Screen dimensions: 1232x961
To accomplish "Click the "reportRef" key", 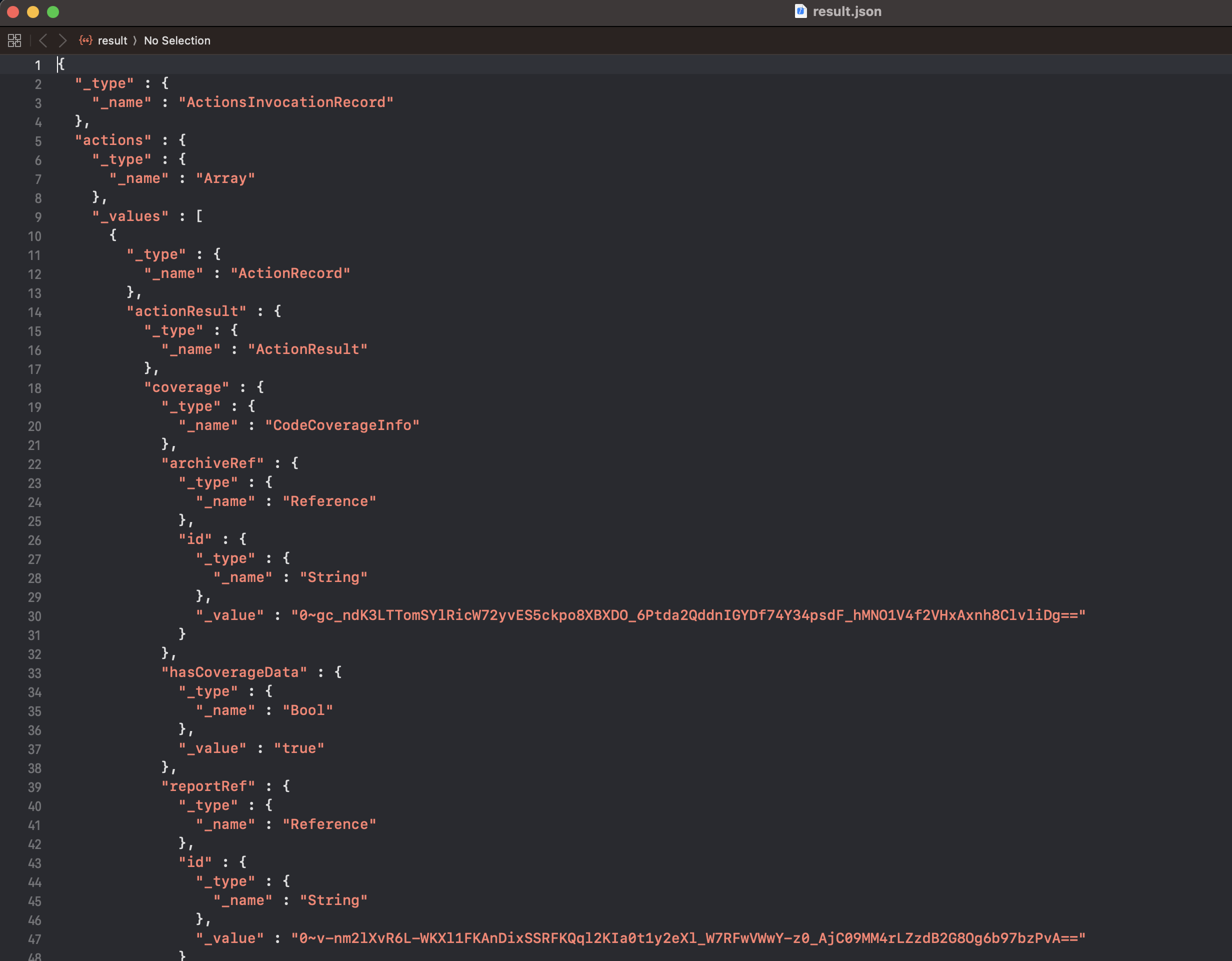I will [208, 786].
